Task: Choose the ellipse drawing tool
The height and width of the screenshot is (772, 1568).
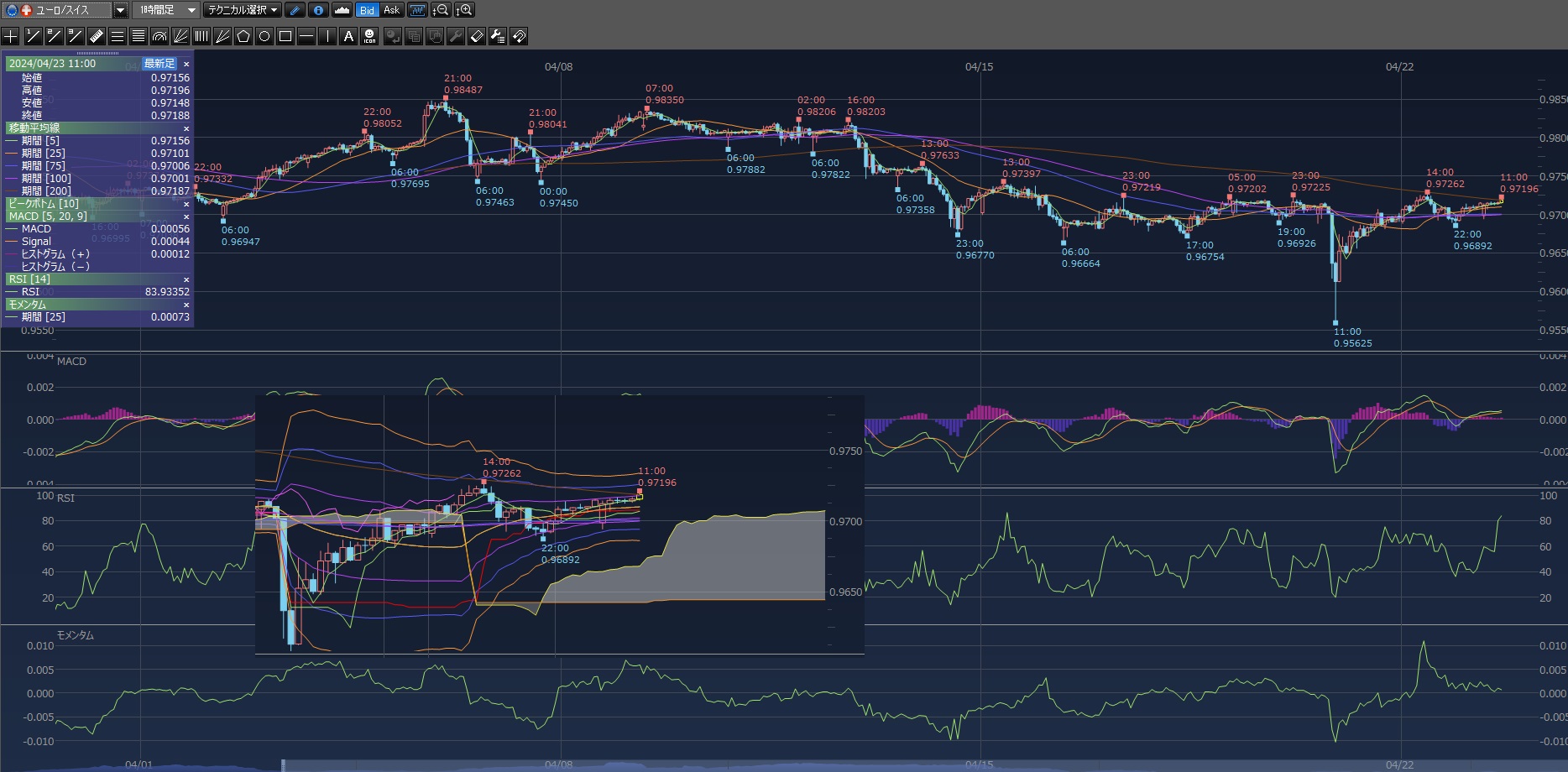Action: click(264, 36)
